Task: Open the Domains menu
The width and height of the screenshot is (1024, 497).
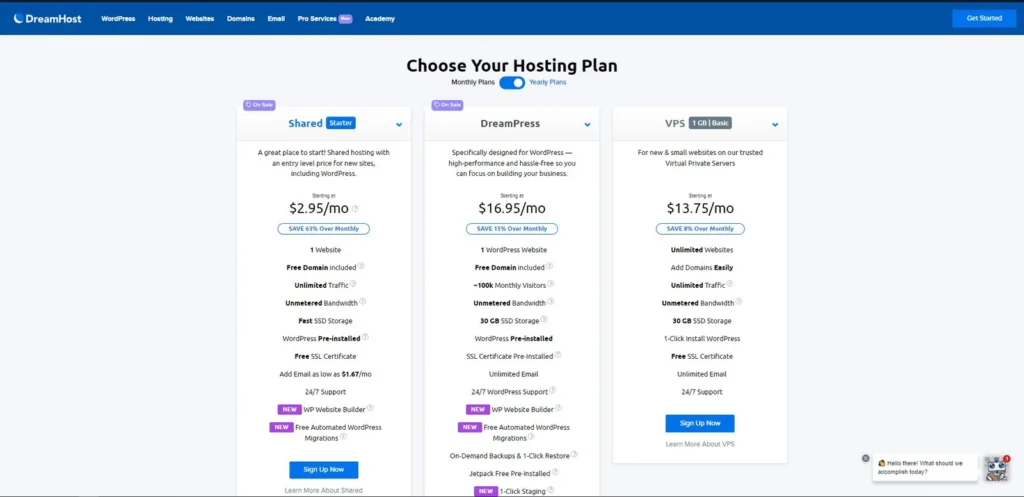Action: pyautogui.click(x=241, y=19)
